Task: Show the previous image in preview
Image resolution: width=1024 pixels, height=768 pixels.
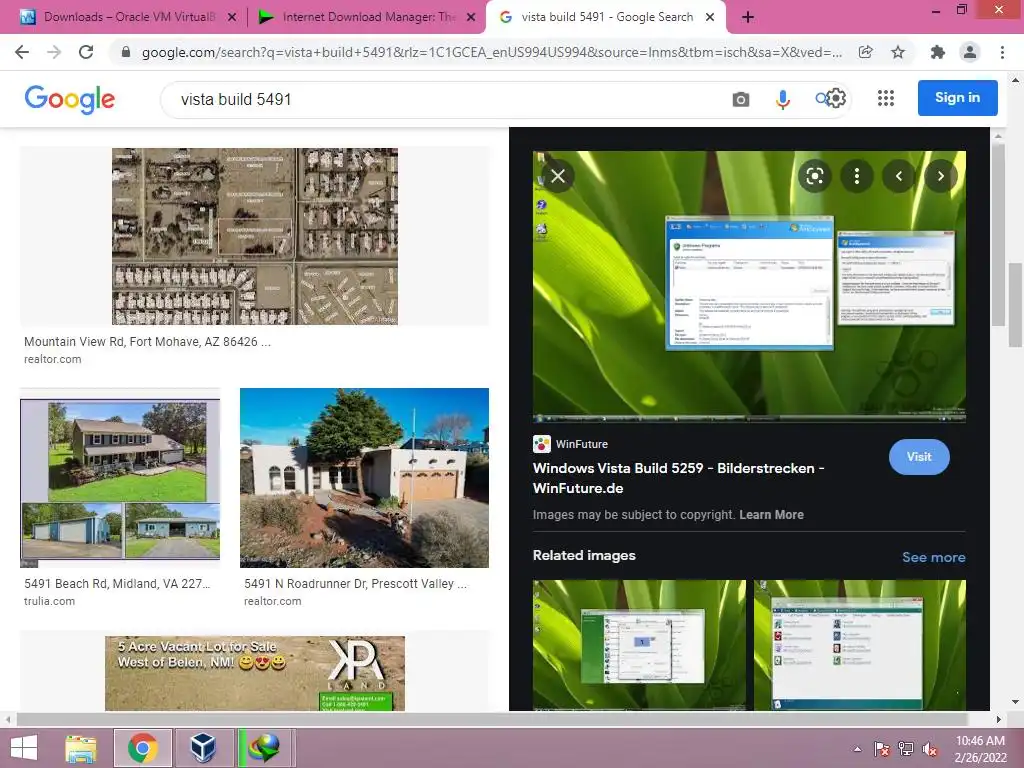Action: 899,176
